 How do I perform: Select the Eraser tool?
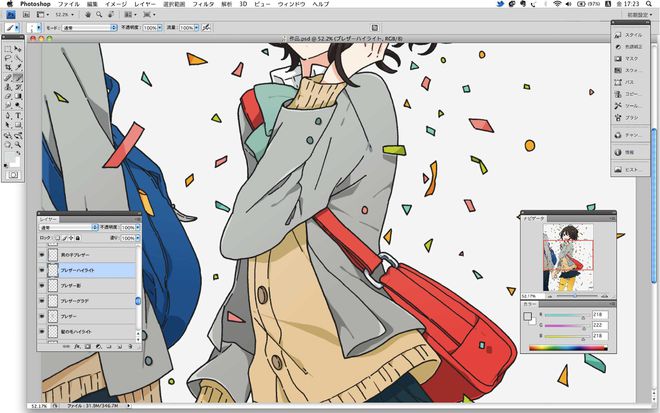8,96
